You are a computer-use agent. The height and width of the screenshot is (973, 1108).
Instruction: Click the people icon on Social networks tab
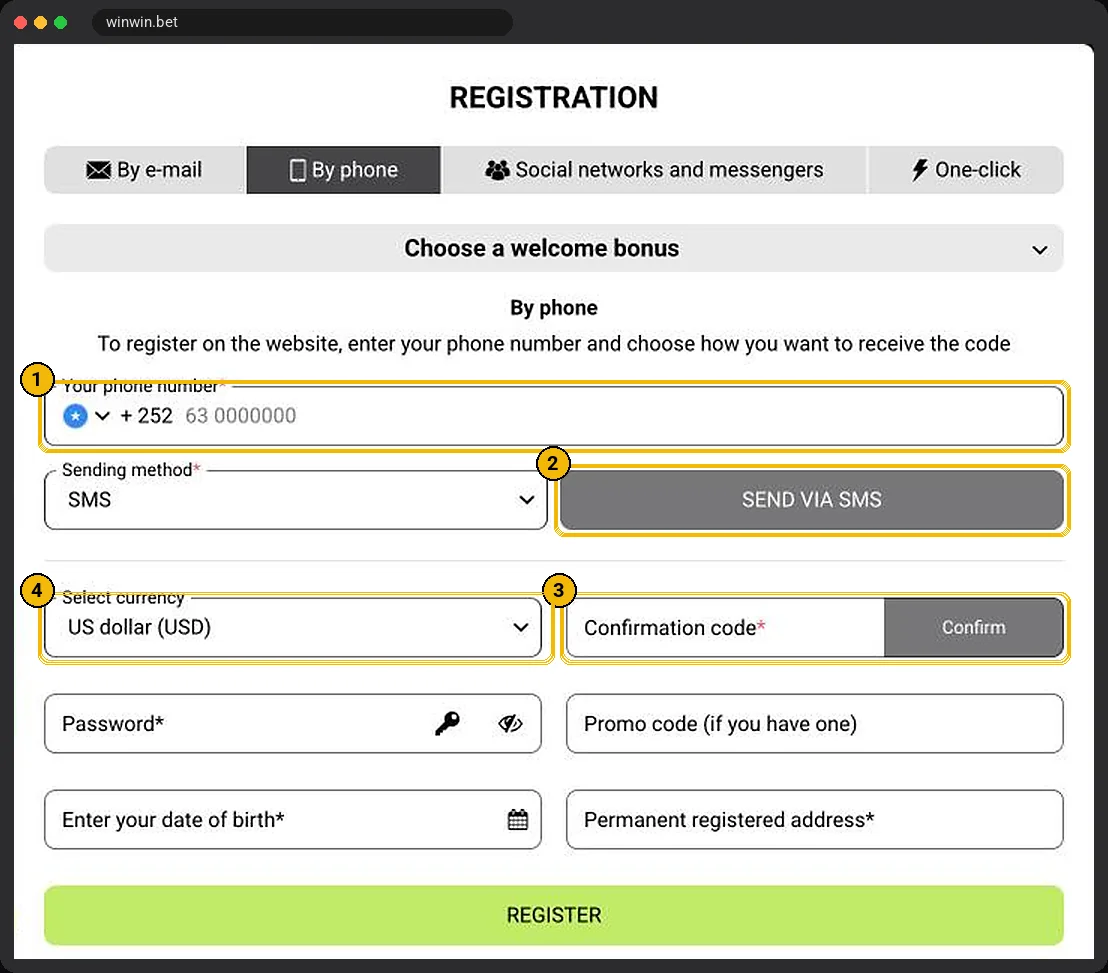click(497, 170)
